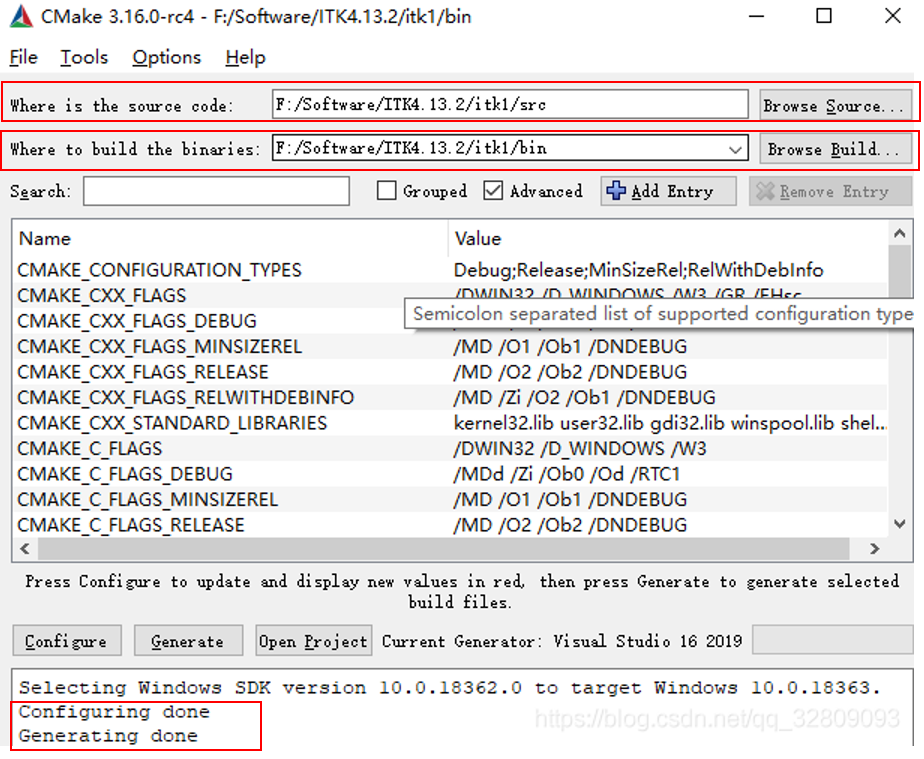
Task: Click the Search input field
Action: click(x=216, y=192)
